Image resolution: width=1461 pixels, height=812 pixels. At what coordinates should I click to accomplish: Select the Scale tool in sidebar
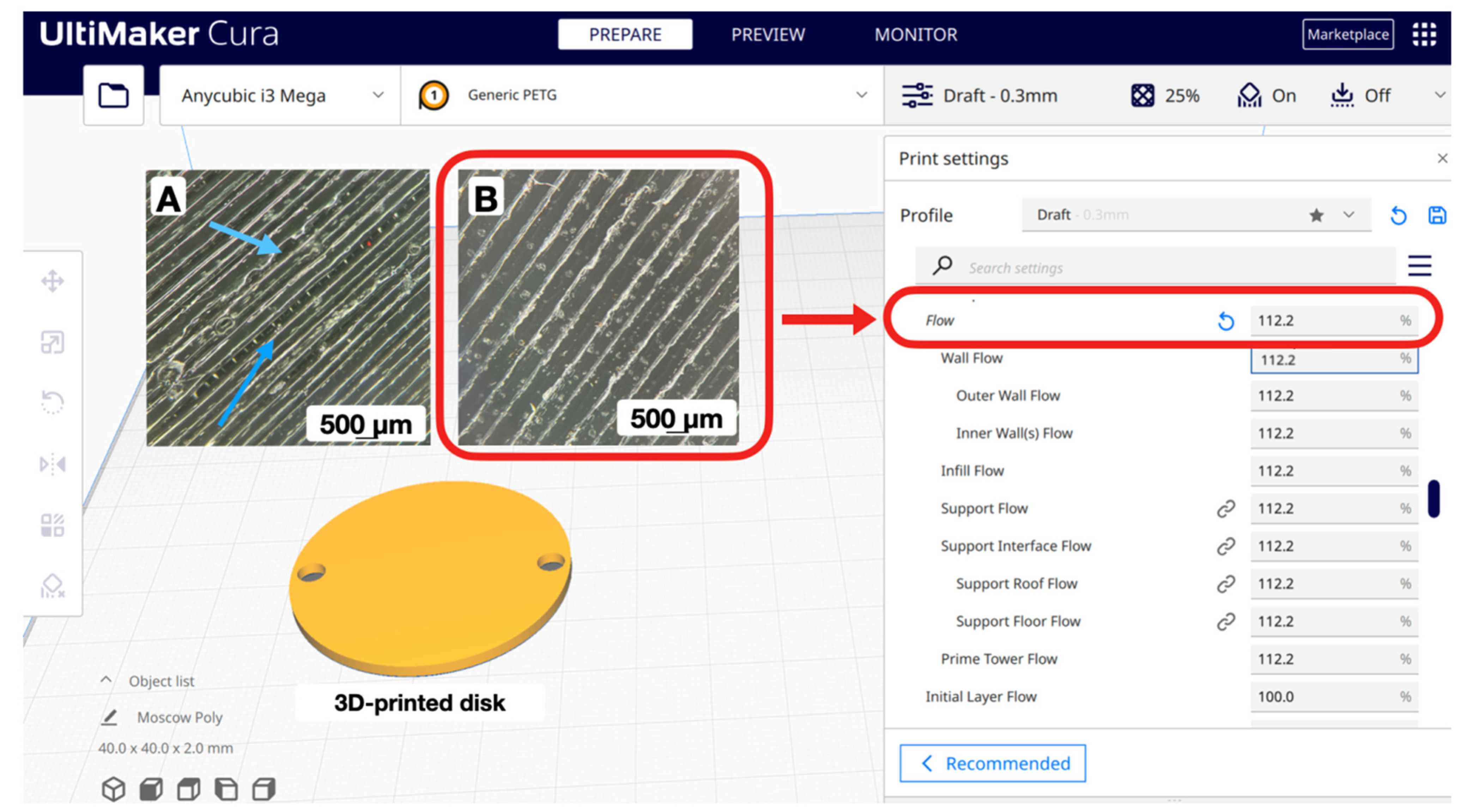point(52,342)
